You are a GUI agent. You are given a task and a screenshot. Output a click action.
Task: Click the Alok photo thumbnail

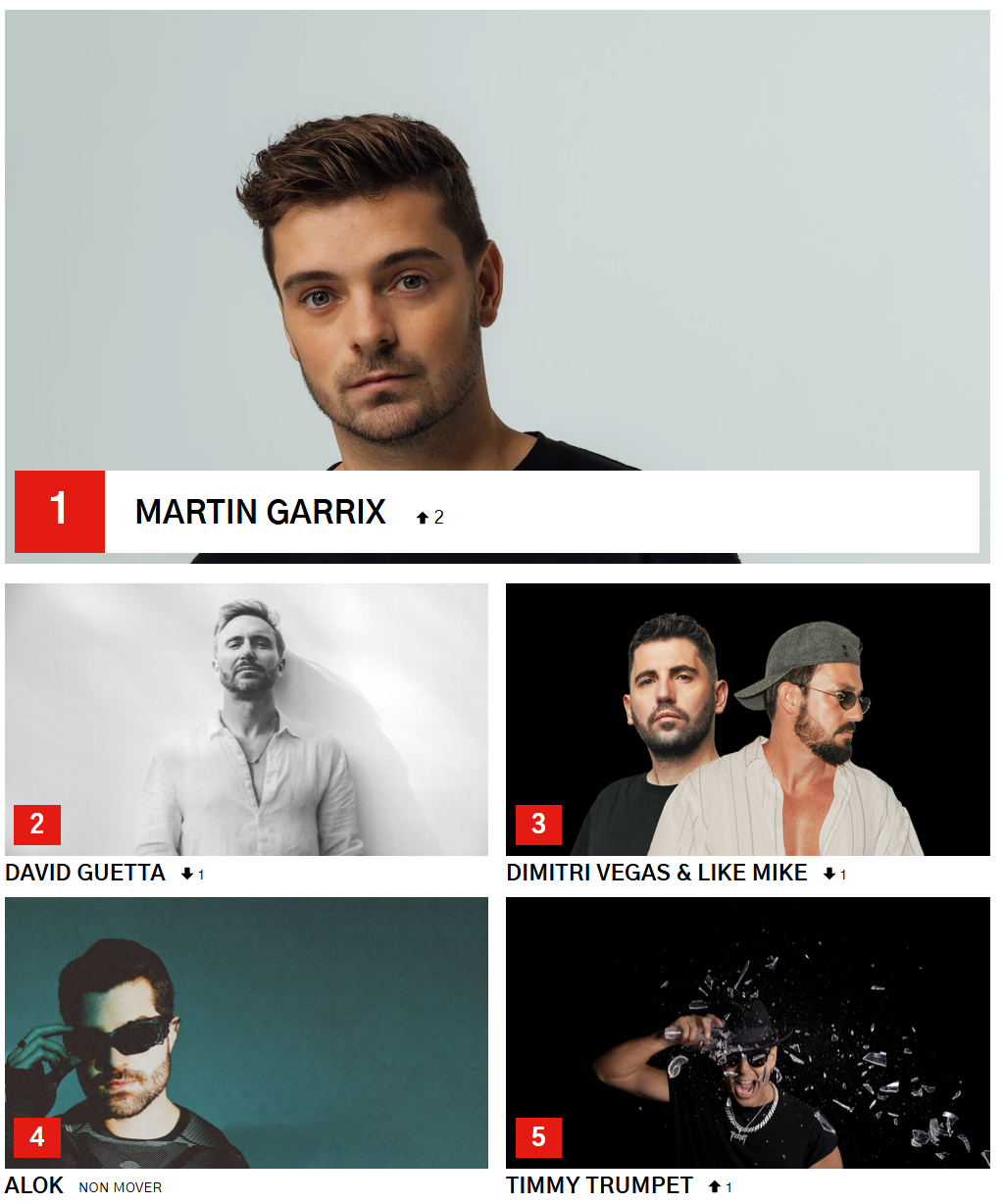tap(246, 1032)
